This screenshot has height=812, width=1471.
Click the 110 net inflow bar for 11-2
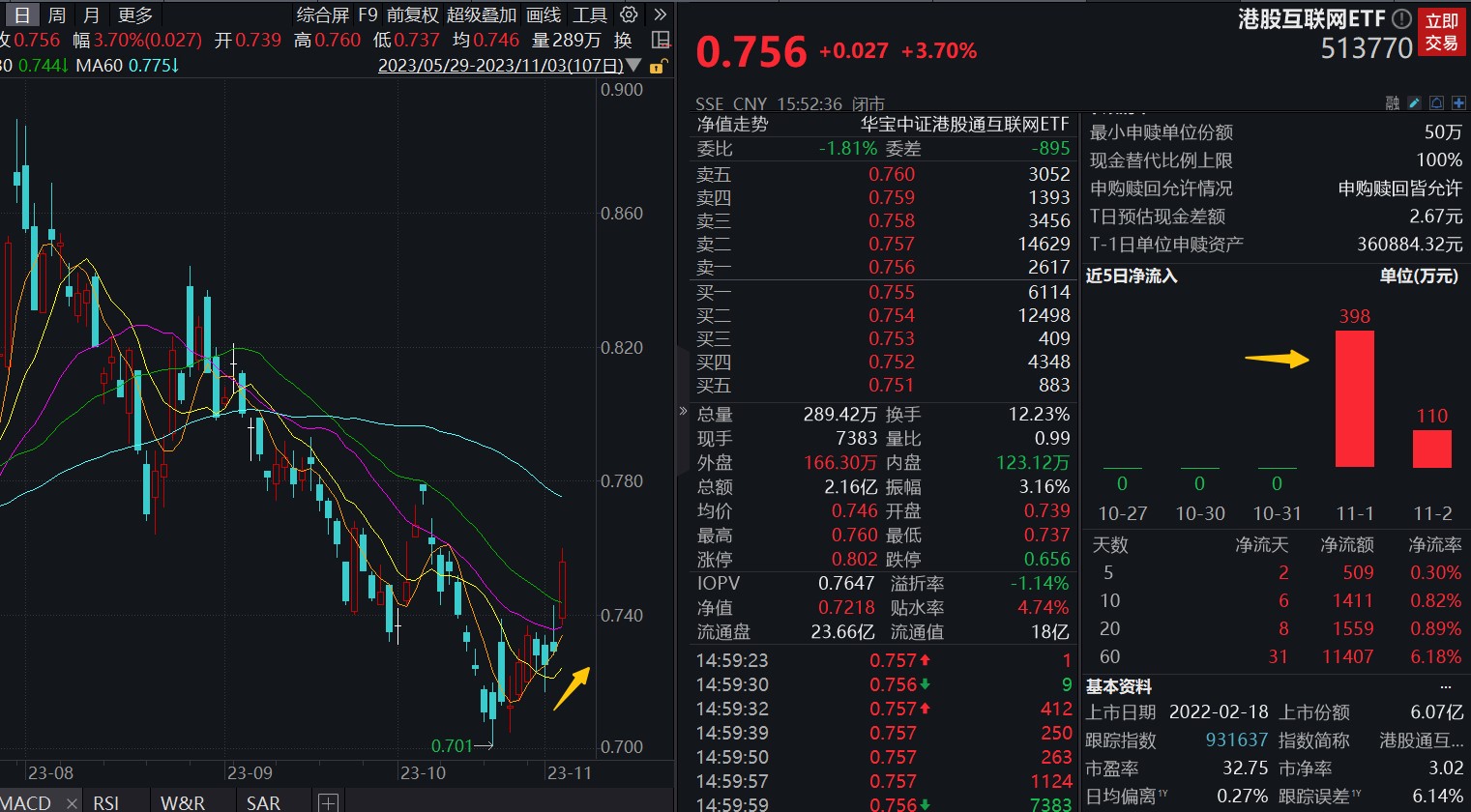(x=1431, y=449)
